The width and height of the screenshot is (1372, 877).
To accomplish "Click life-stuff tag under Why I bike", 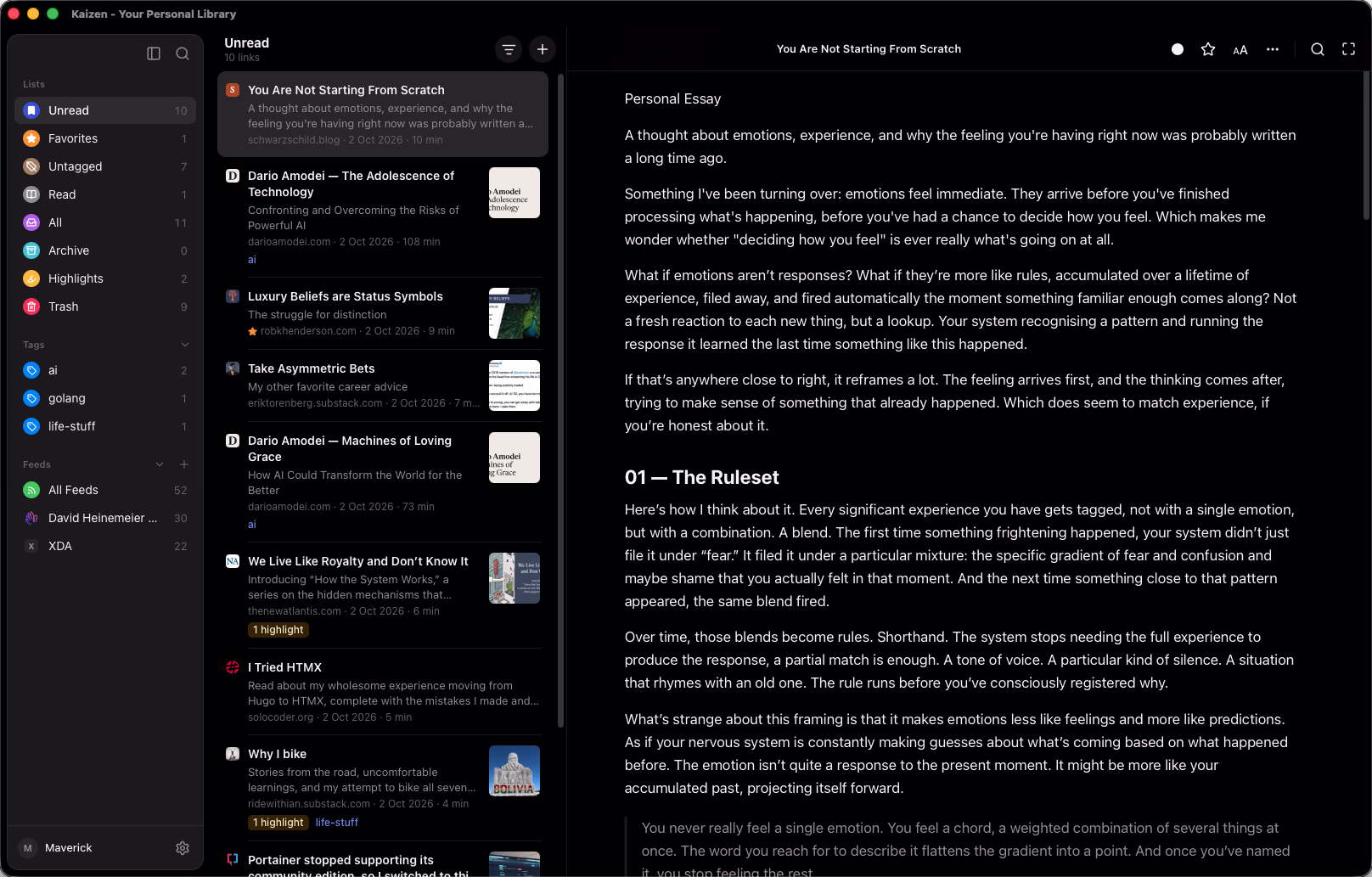I will (337, 823).
